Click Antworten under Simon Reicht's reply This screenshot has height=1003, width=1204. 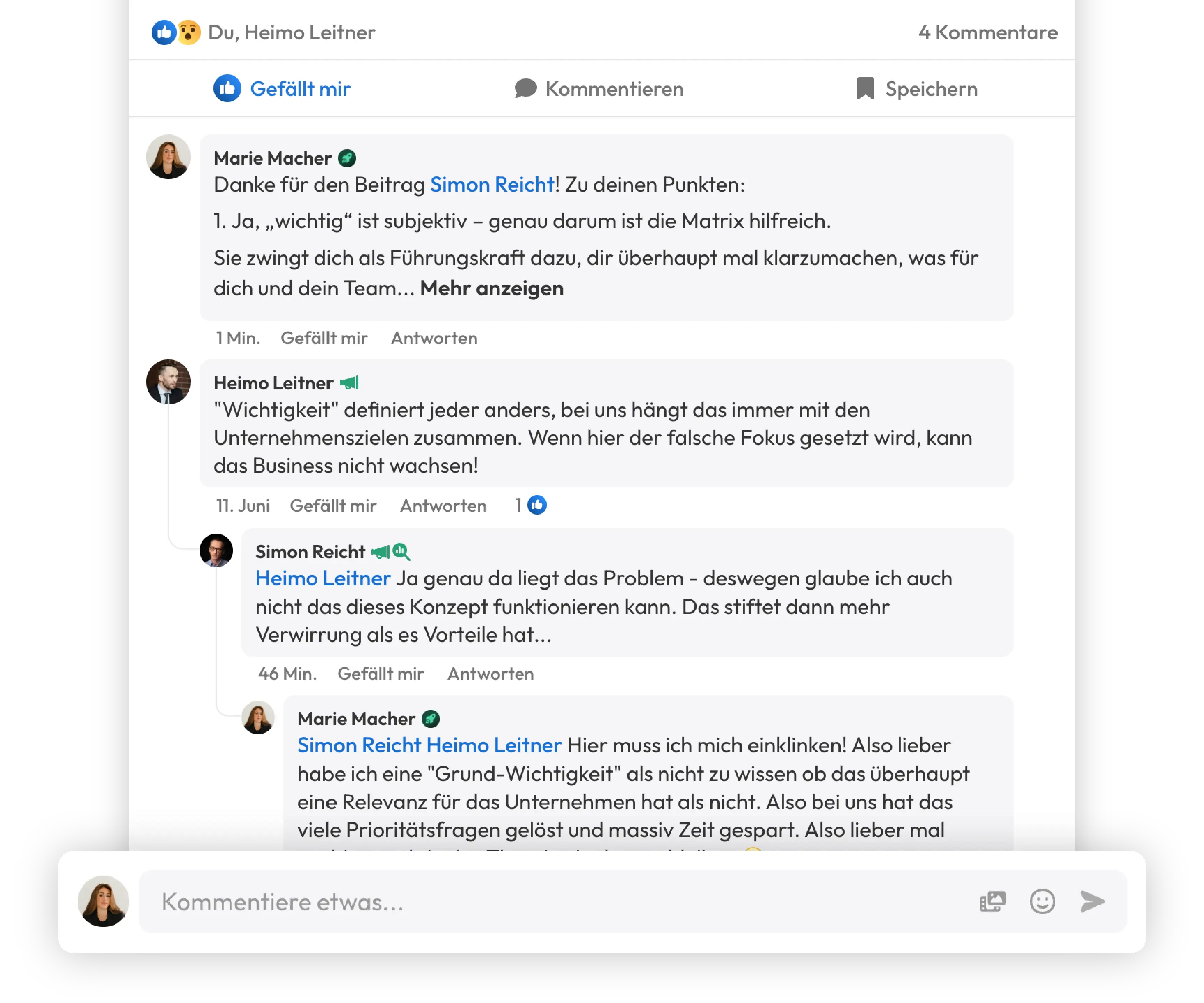coord(490,674)
